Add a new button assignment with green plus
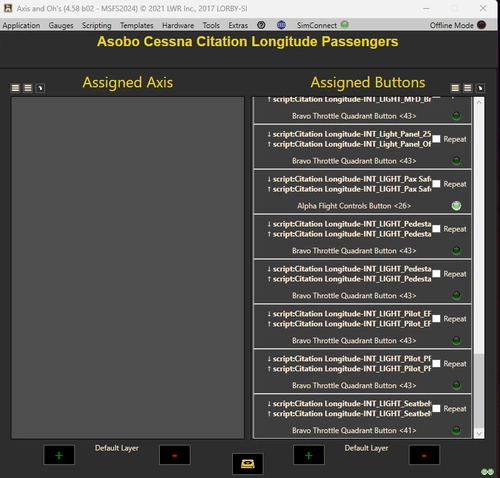500x478 pixels. tap(309, 455)
